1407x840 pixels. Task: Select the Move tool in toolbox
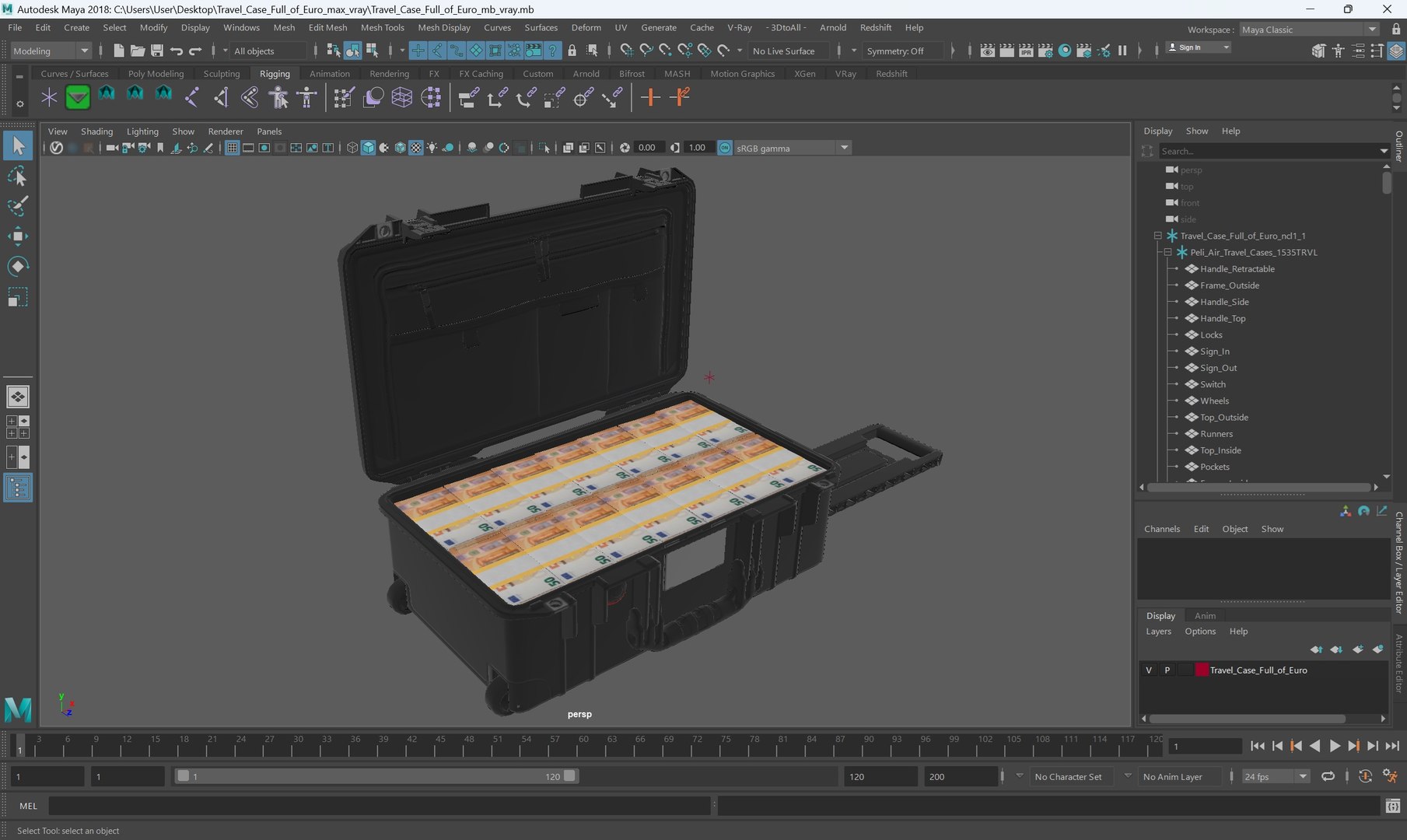[x=17, y=236]
